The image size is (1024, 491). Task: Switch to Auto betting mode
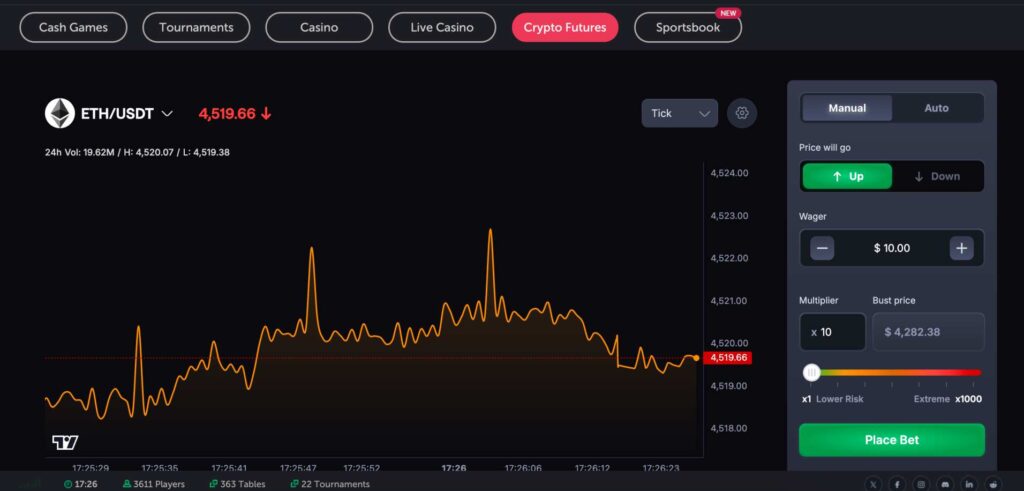(x=936, y=108)
